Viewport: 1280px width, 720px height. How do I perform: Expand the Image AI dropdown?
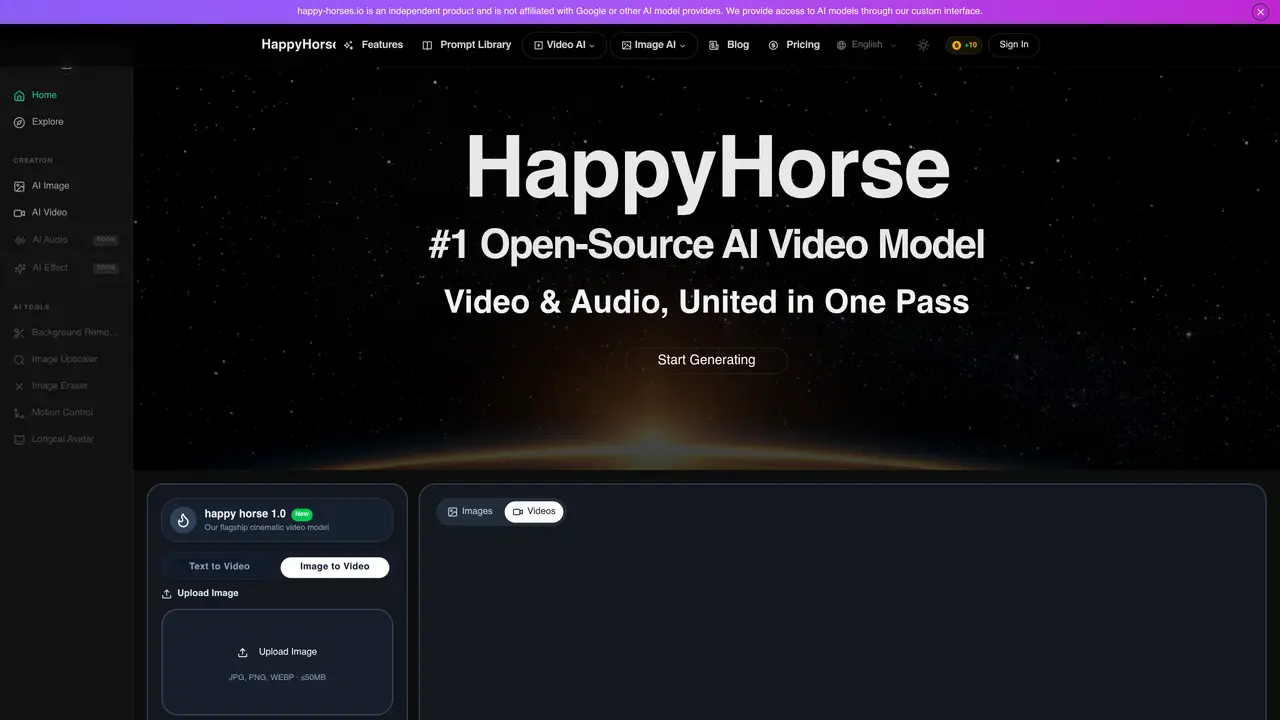coord(654,45)
